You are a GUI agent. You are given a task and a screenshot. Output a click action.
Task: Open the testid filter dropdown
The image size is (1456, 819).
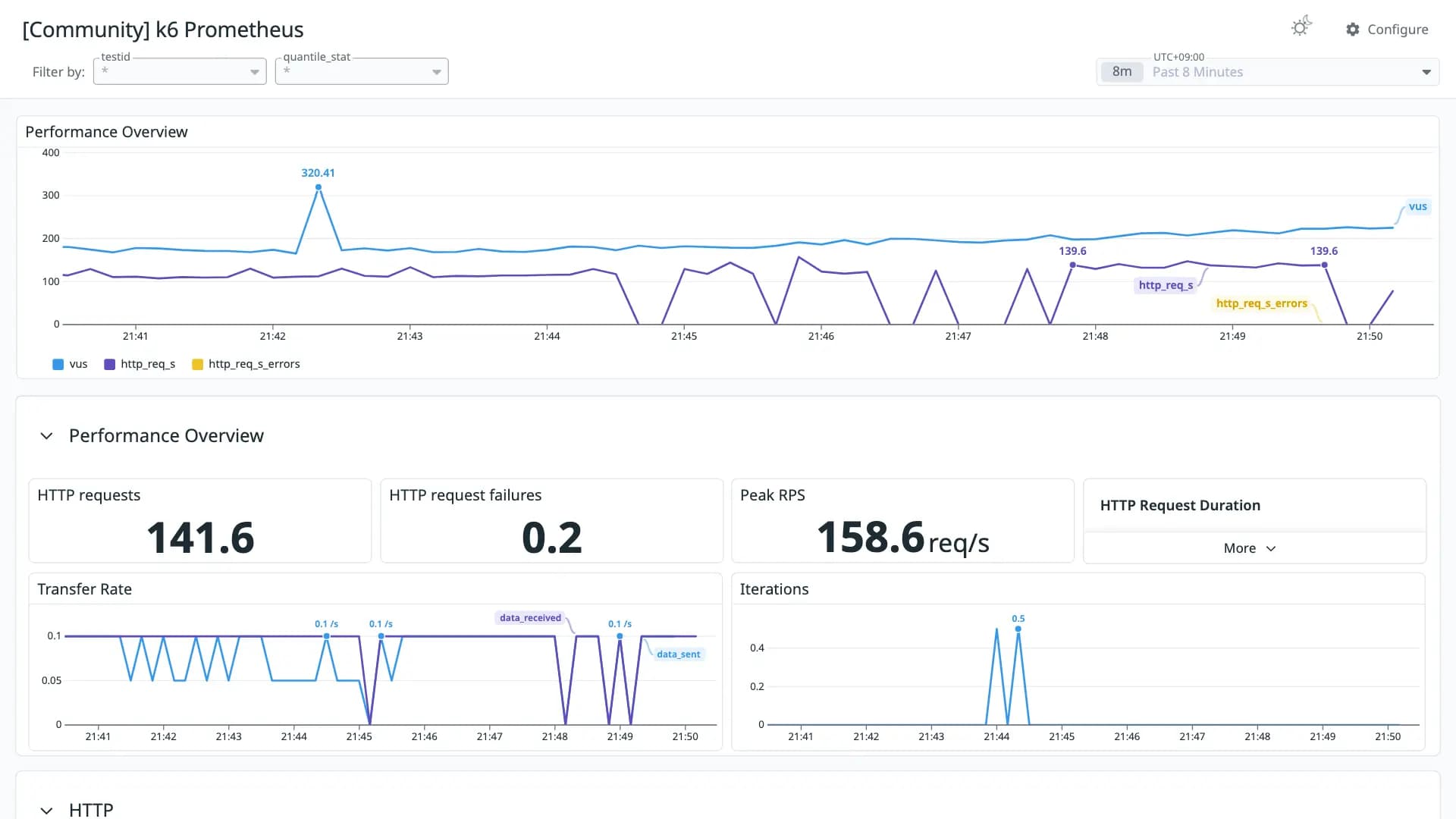coord(180,71)
